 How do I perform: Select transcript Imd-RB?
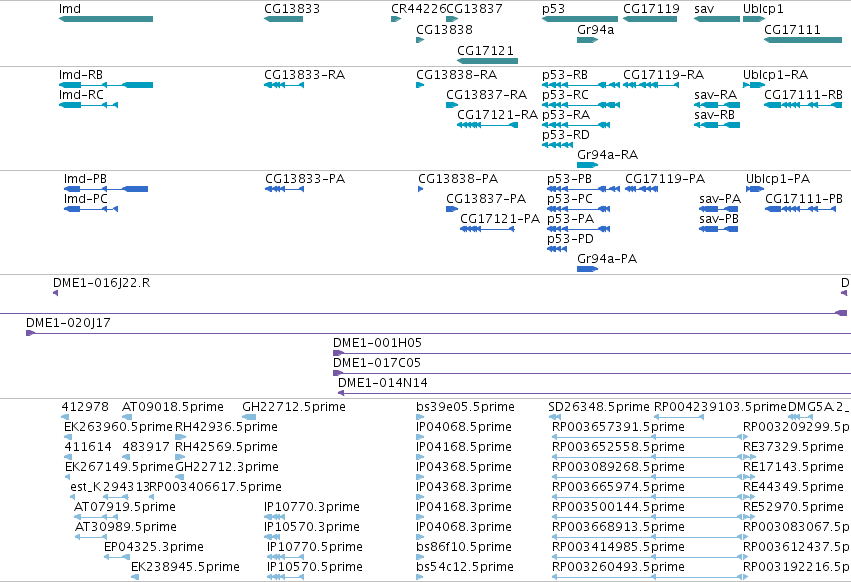(x=106, y=85)
